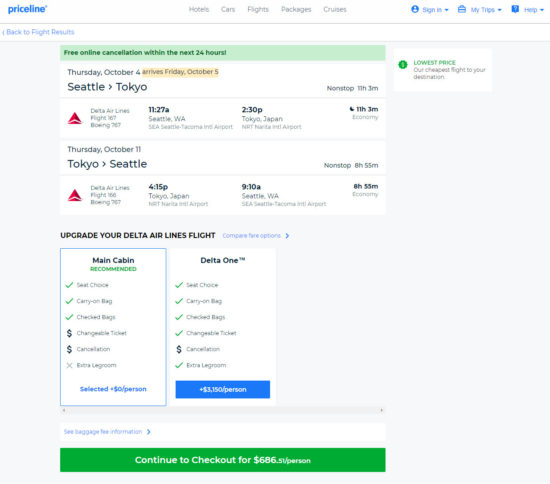550x484 pixels.
Task: Click Delta One Cancellation dollar icon
Action: coord(179,349)
